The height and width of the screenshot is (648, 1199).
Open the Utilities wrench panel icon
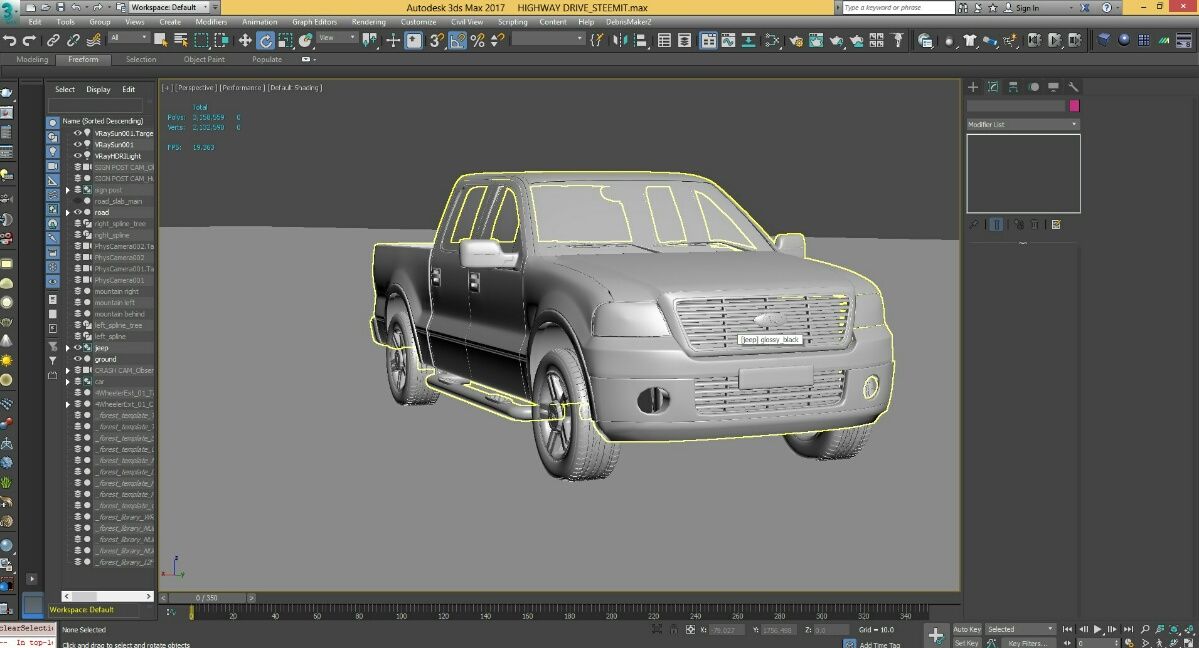pos(1073,87)
